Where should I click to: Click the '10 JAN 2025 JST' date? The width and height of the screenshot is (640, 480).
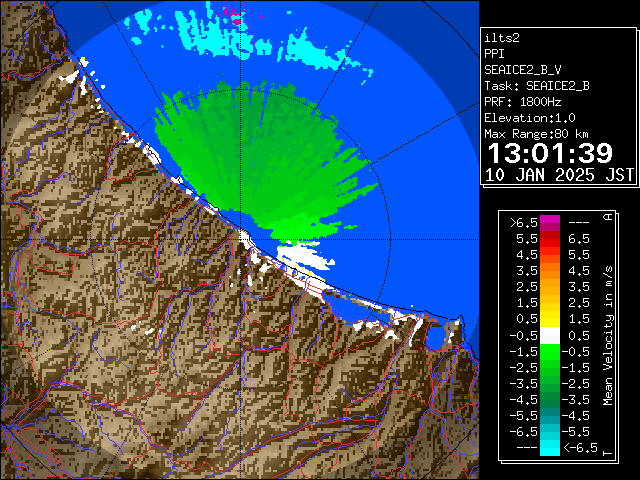(x=559, y=175)
